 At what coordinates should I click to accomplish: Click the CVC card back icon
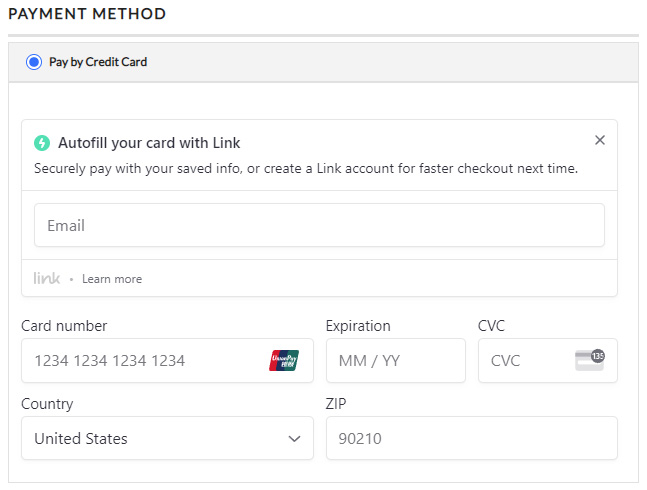pos(590,360)
